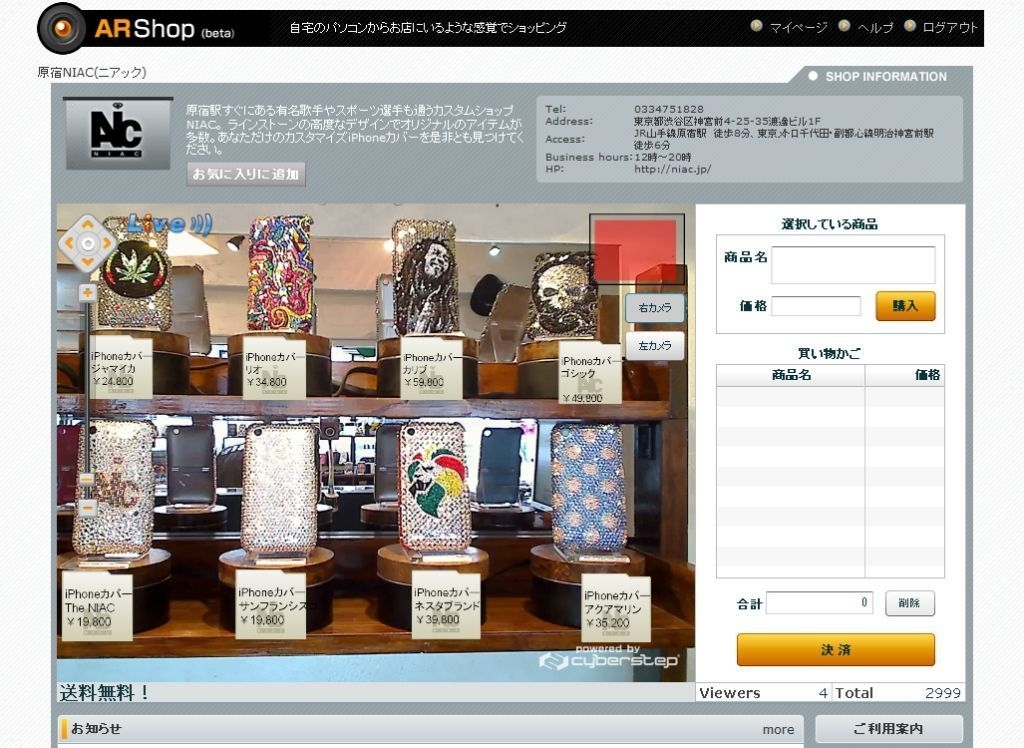Click the 削除 delete button

(x=910, y=603)
